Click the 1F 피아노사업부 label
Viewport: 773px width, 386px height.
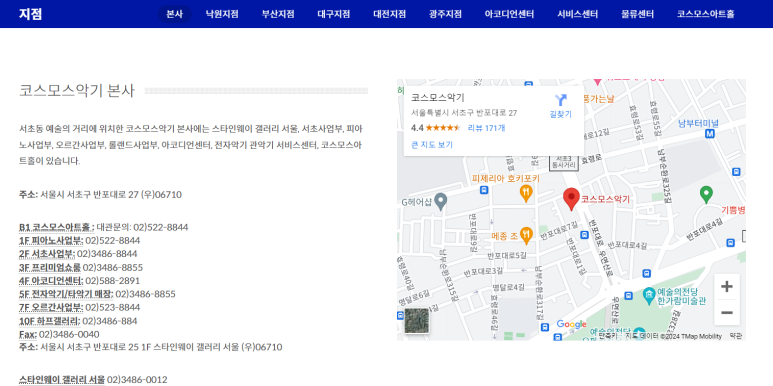[51, 241]
